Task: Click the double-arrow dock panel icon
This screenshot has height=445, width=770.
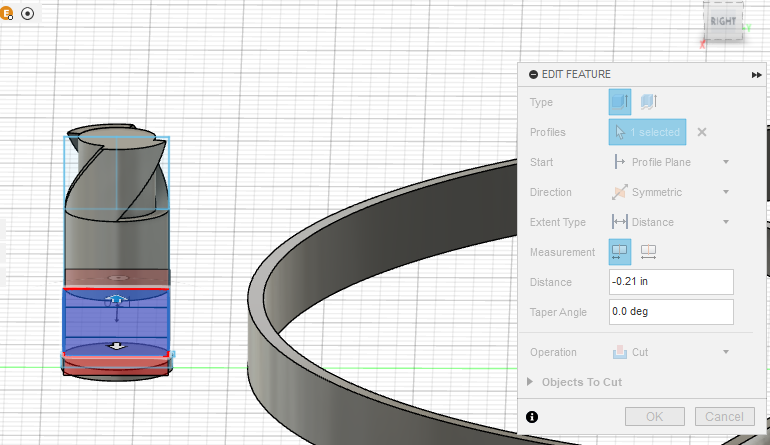Action: pyautogui.click(x=756, y=75)
